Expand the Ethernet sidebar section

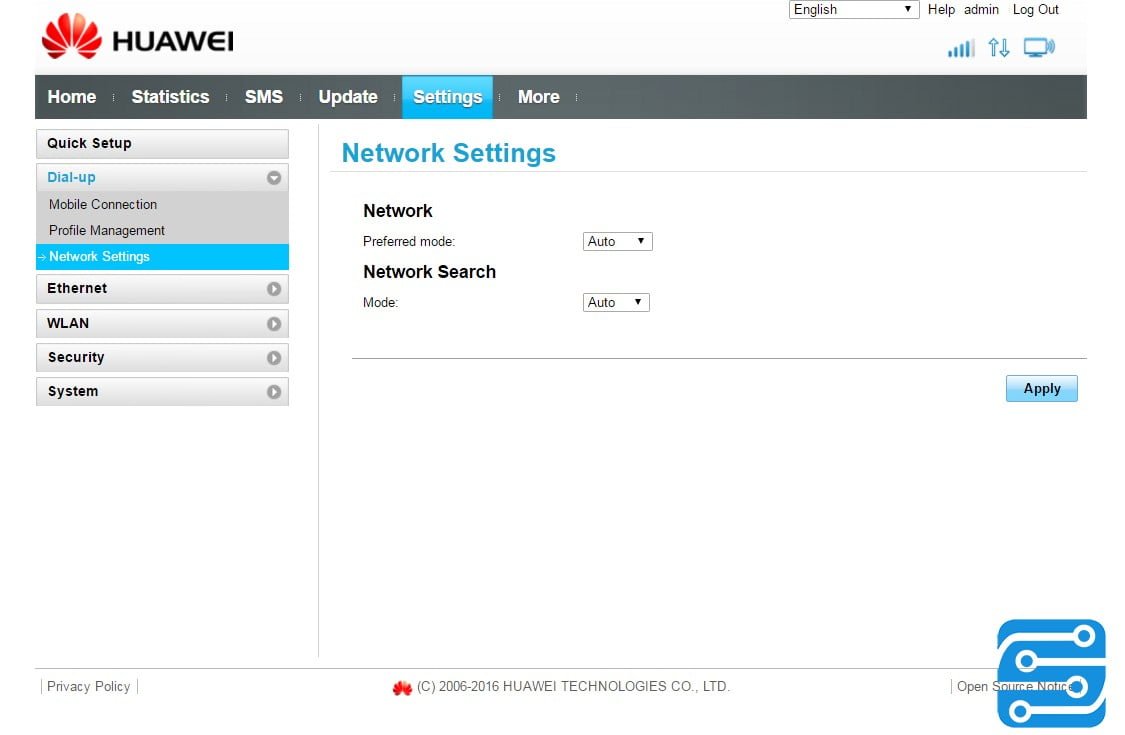pyautogui.click(x=273, y=289)
